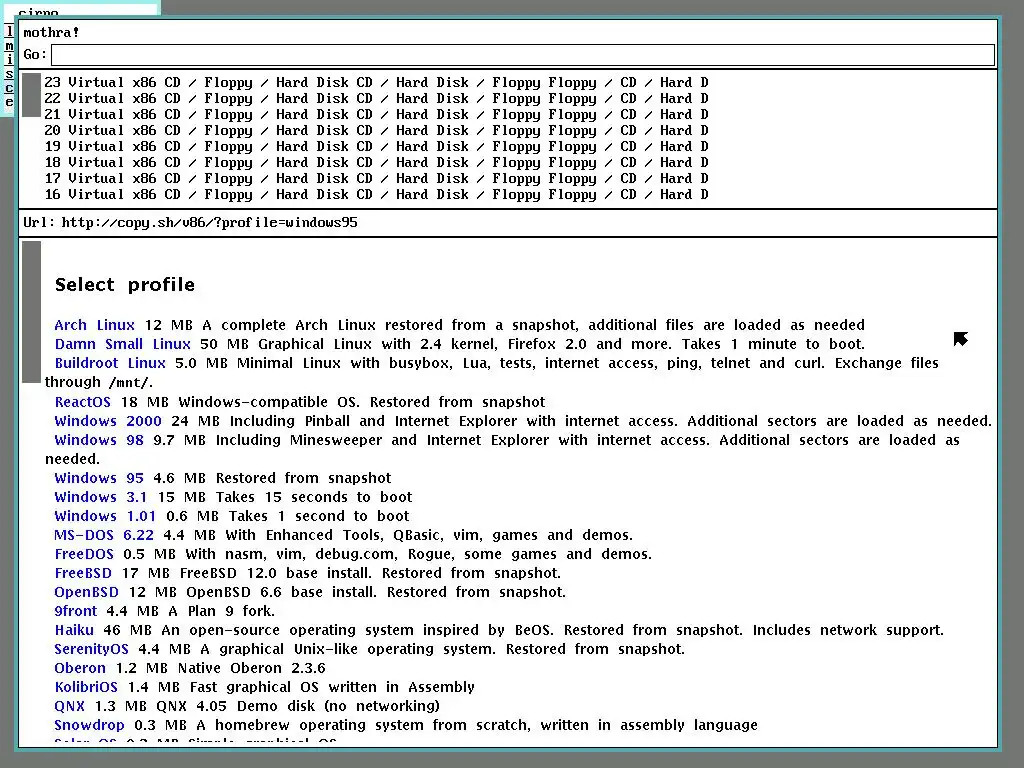Open the OpenBSD profile link
The image size is (1024, 768).
point(86,592)
